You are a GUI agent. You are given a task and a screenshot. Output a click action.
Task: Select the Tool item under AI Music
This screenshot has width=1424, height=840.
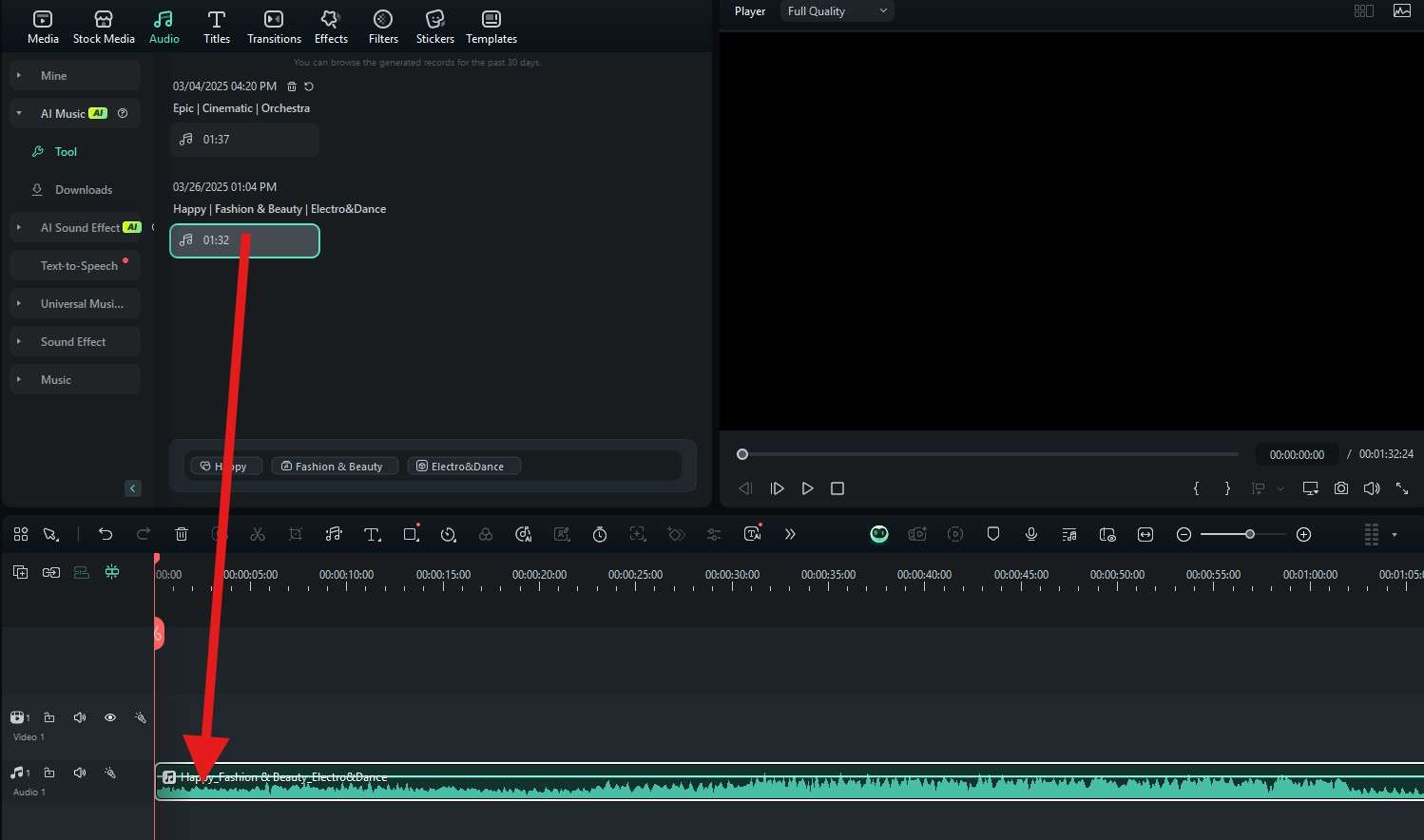click(x=66, y=152)
